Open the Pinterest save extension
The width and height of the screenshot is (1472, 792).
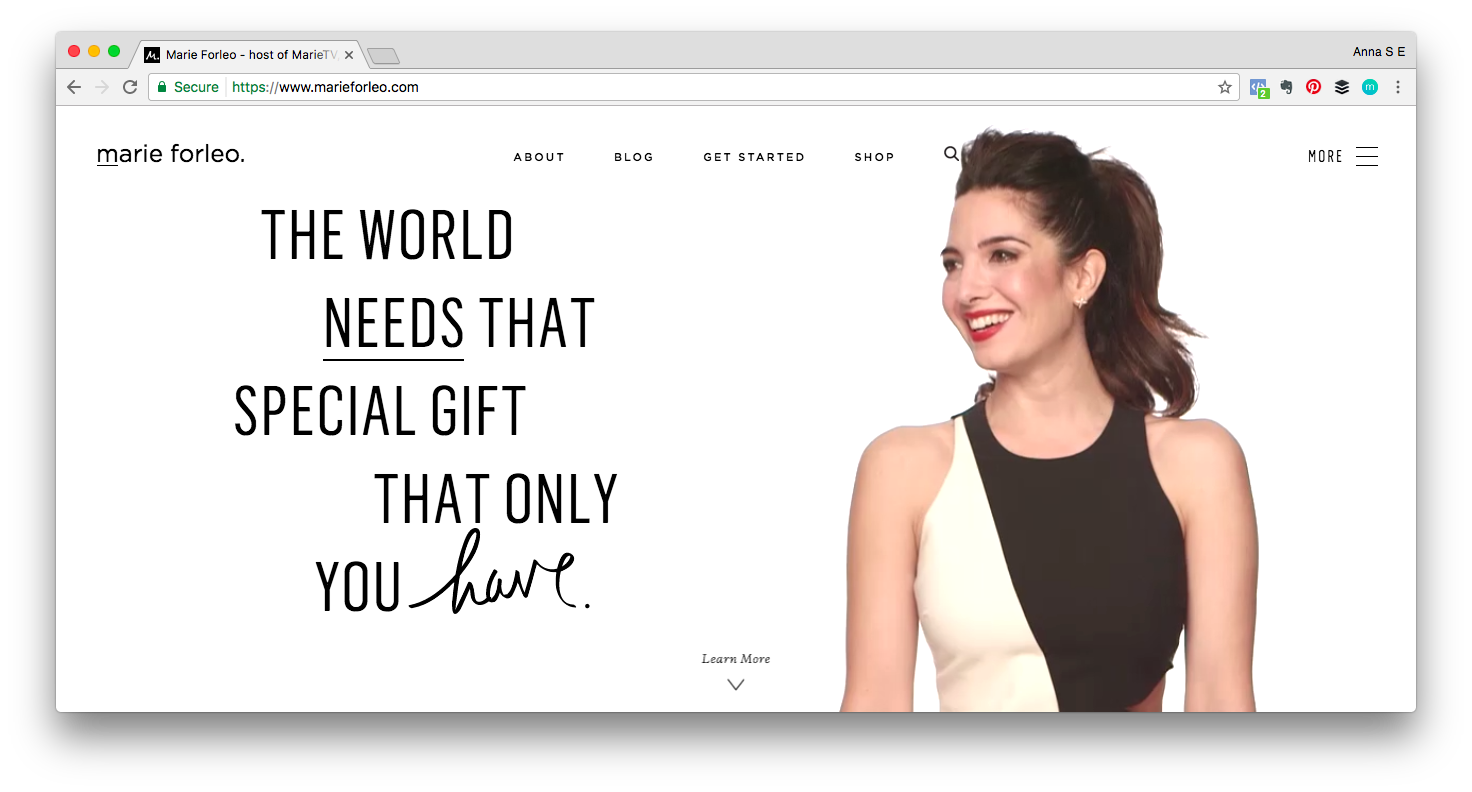coord(1314,87)
